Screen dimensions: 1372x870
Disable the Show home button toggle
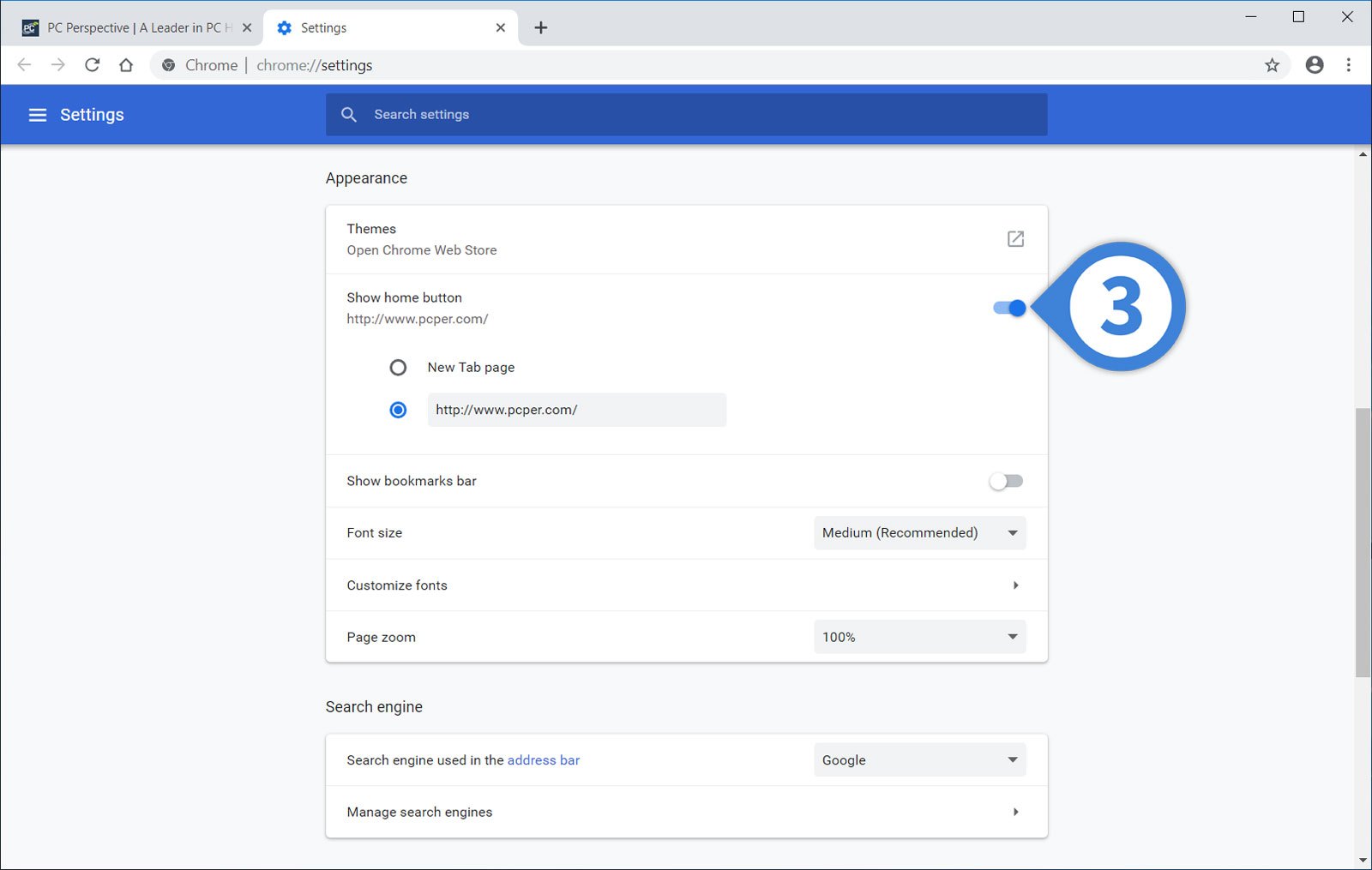coord(1008,309)
